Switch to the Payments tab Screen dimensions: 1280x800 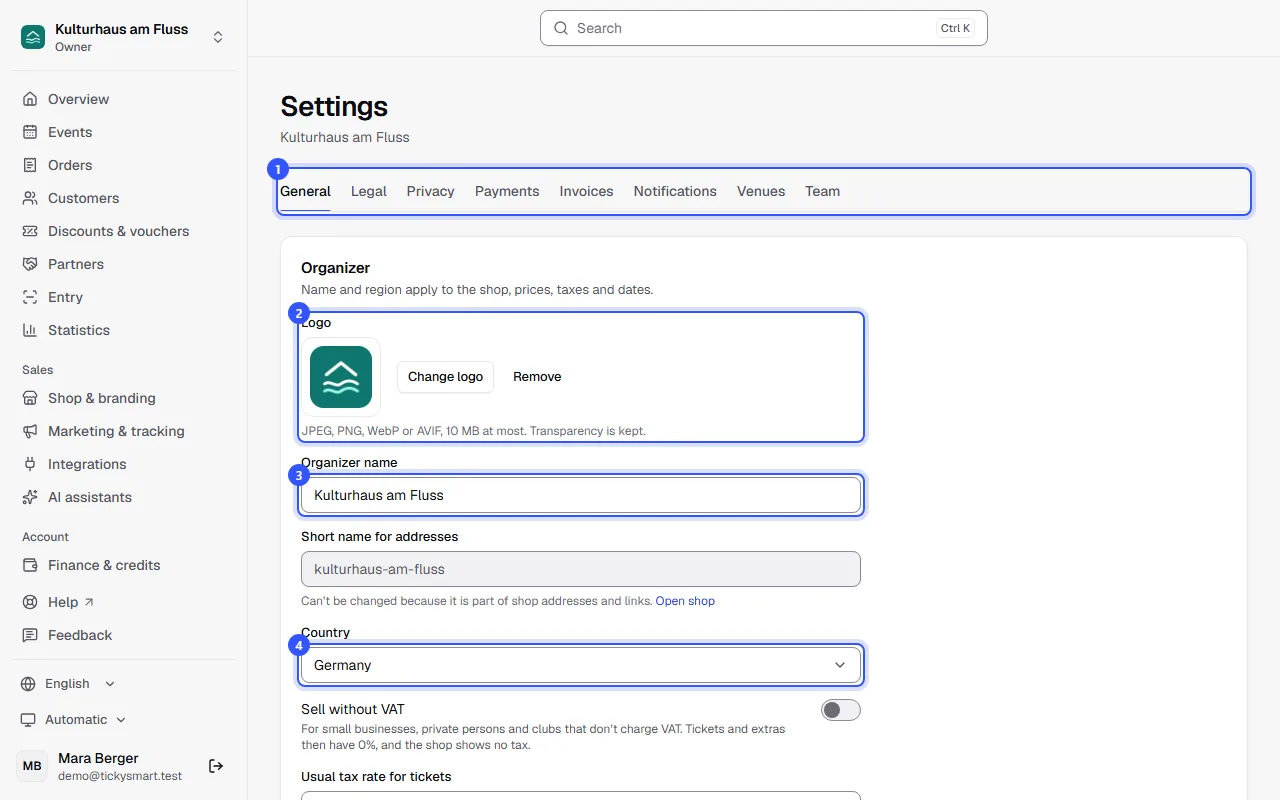pyautogui.click(x=507, y=191)
